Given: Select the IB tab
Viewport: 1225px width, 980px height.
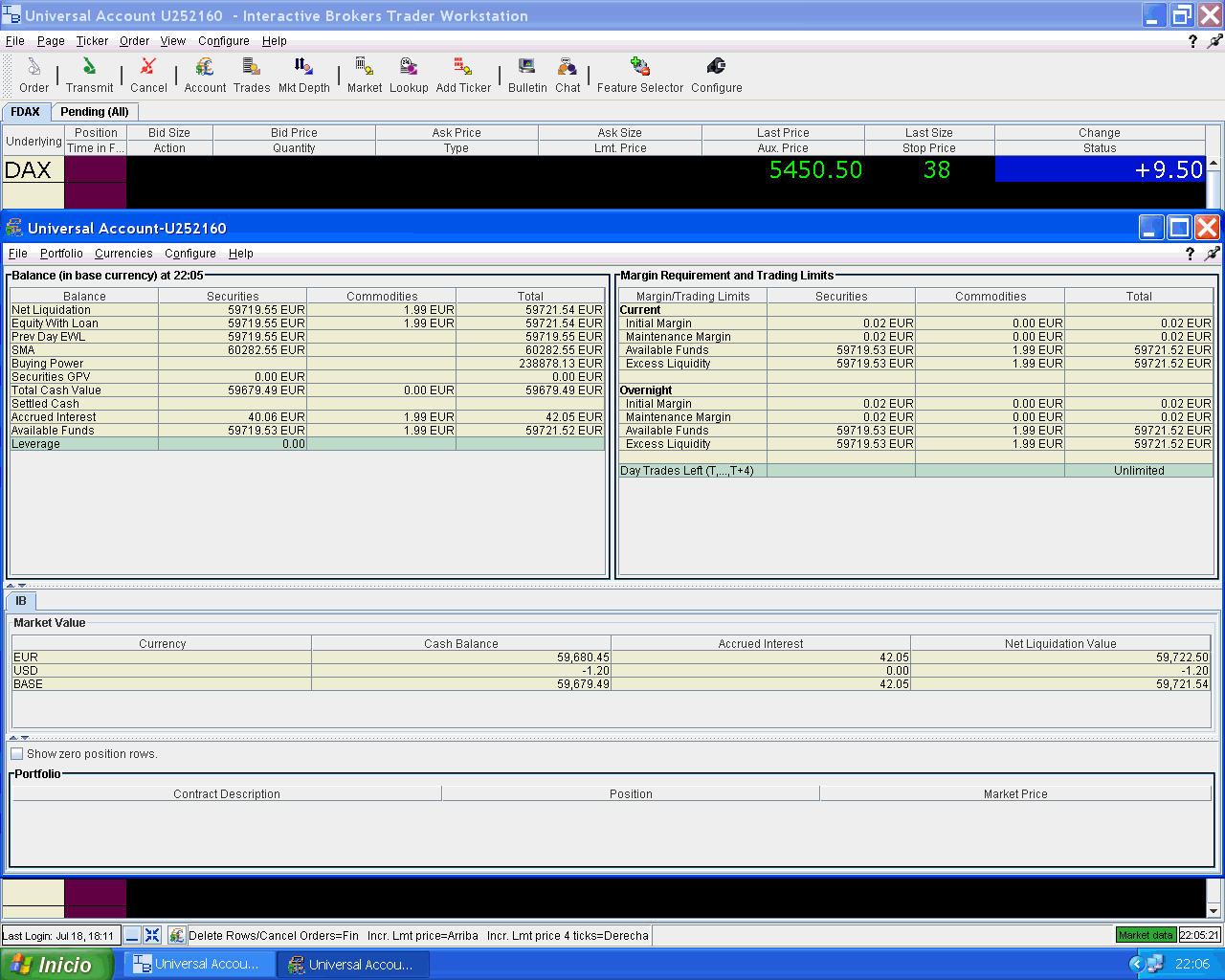Looking at the screenshot, I should pyautogui.click(x=21, y=601).
